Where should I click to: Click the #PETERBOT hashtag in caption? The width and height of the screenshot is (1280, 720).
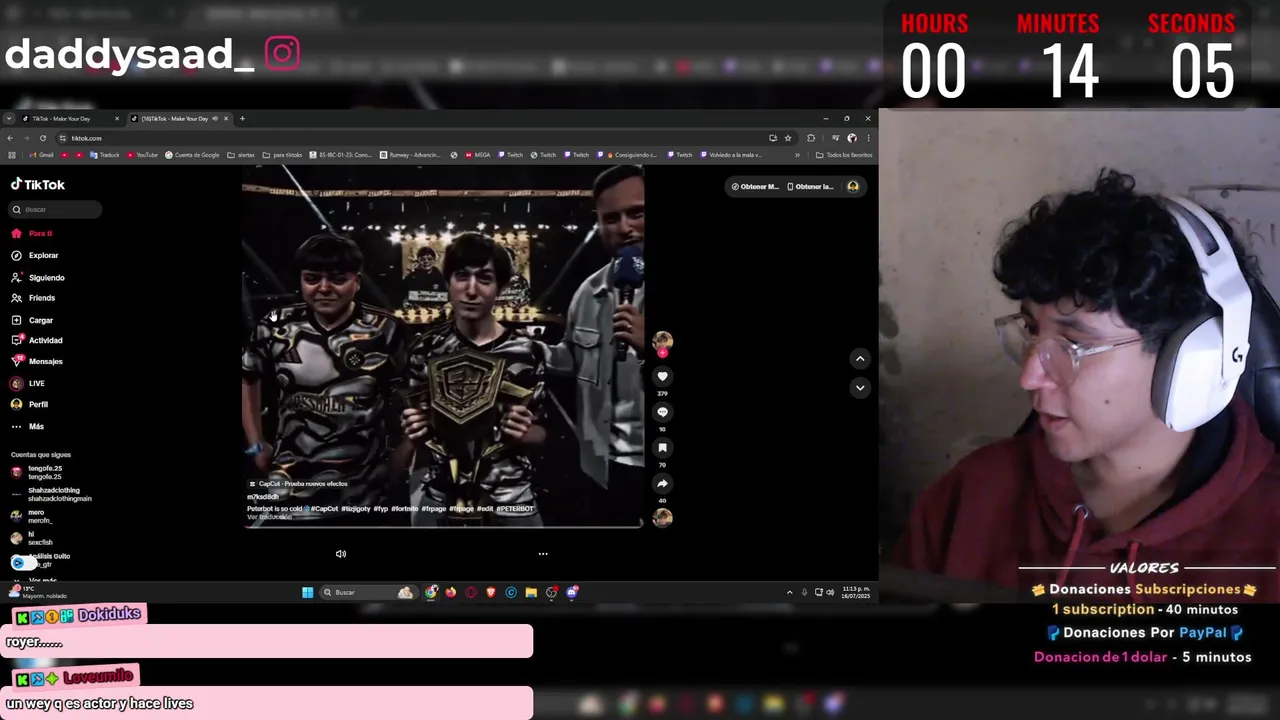[515, 508]
